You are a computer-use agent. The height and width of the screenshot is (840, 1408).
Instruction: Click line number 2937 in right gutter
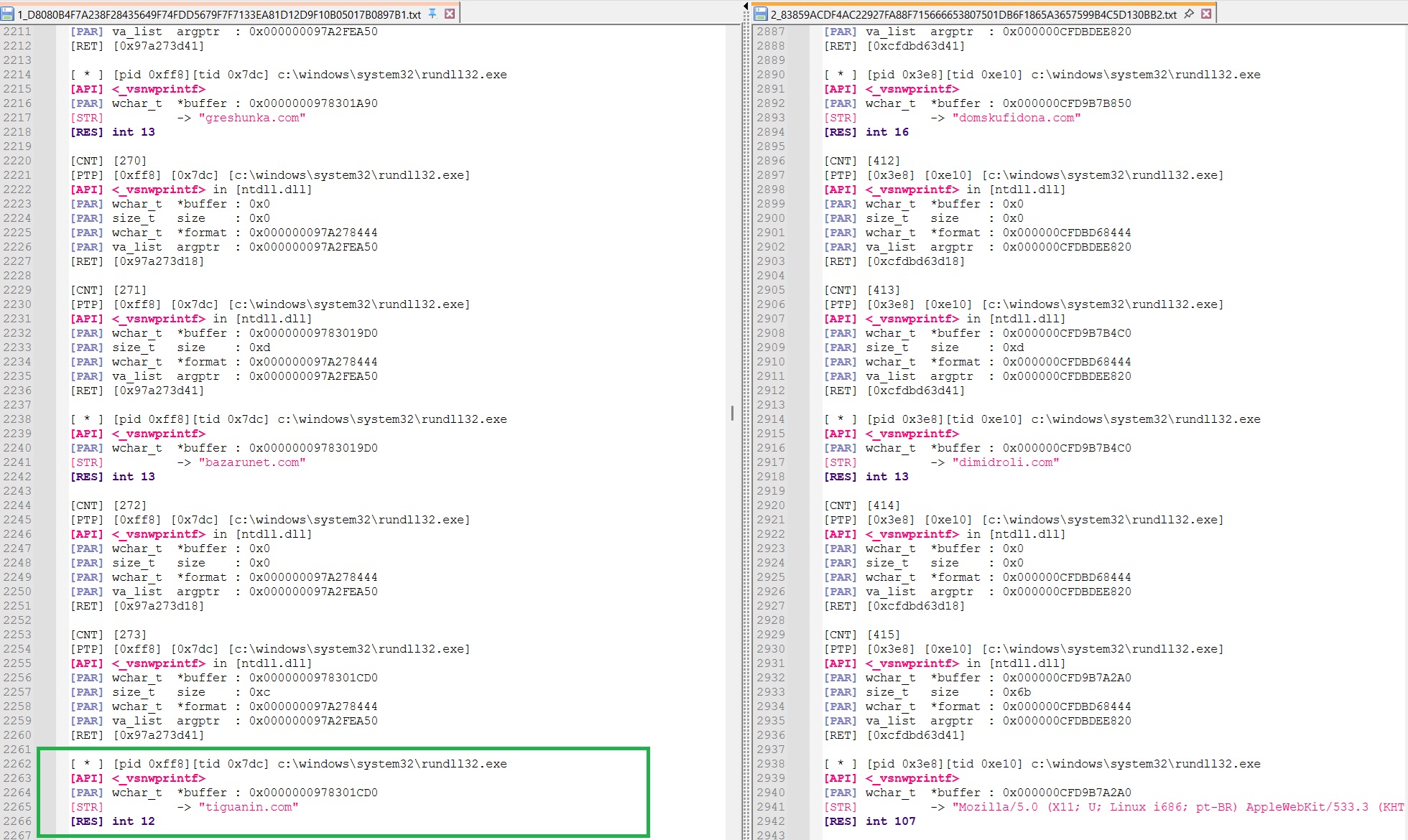point(771,750)
